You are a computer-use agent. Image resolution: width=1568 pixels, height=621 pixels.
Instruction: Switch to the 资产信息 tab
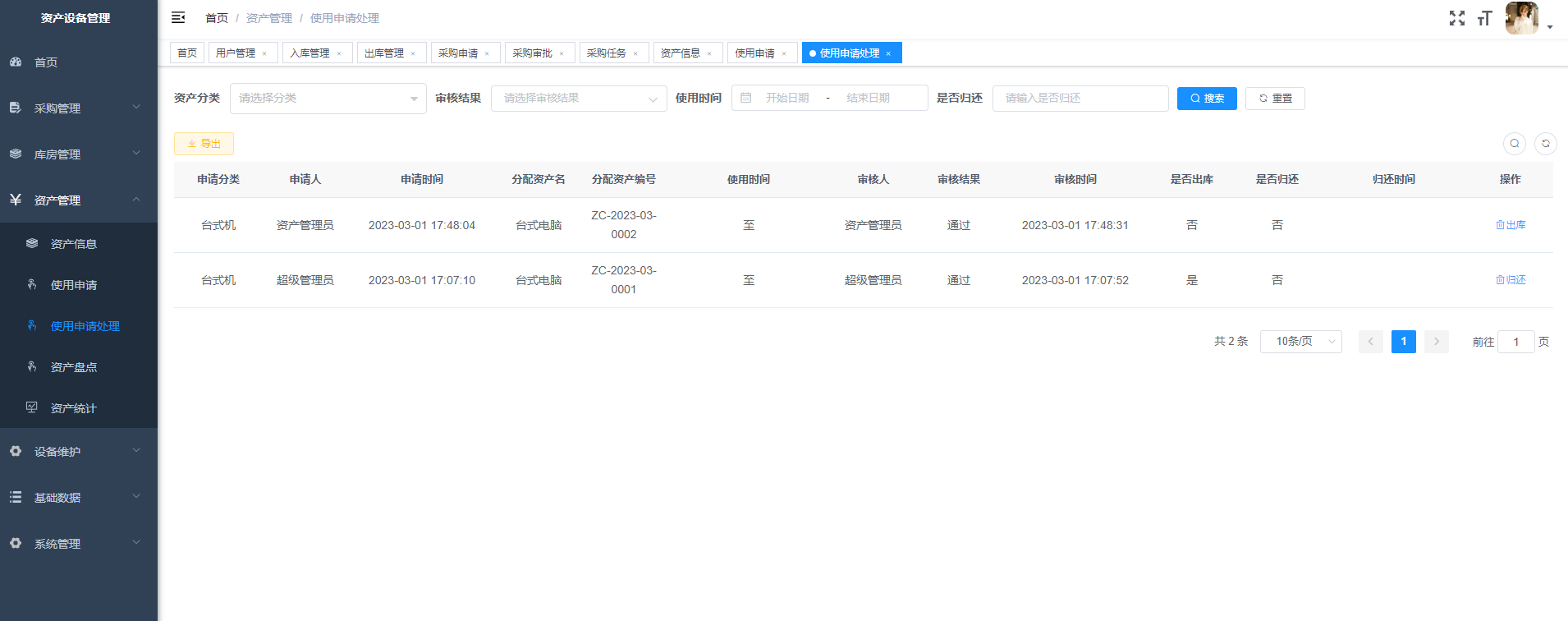681,53
